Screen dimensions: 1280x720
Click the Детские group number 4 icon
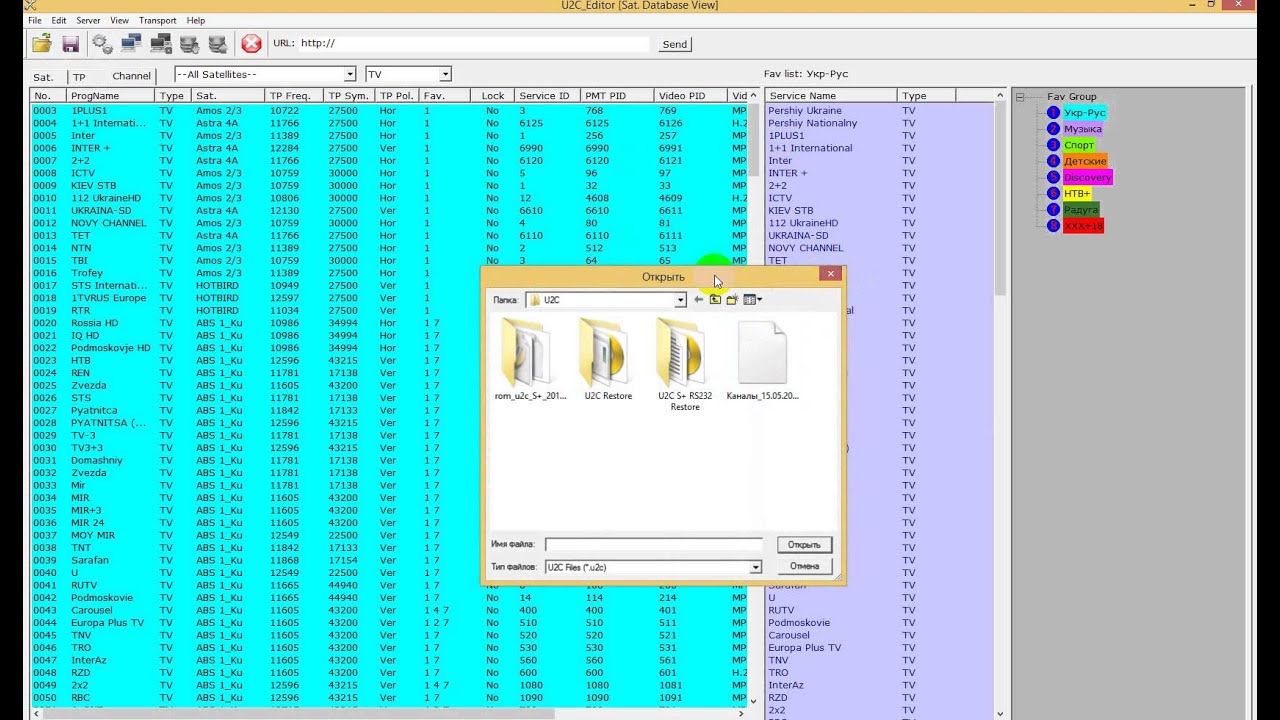coord(1053,161)
